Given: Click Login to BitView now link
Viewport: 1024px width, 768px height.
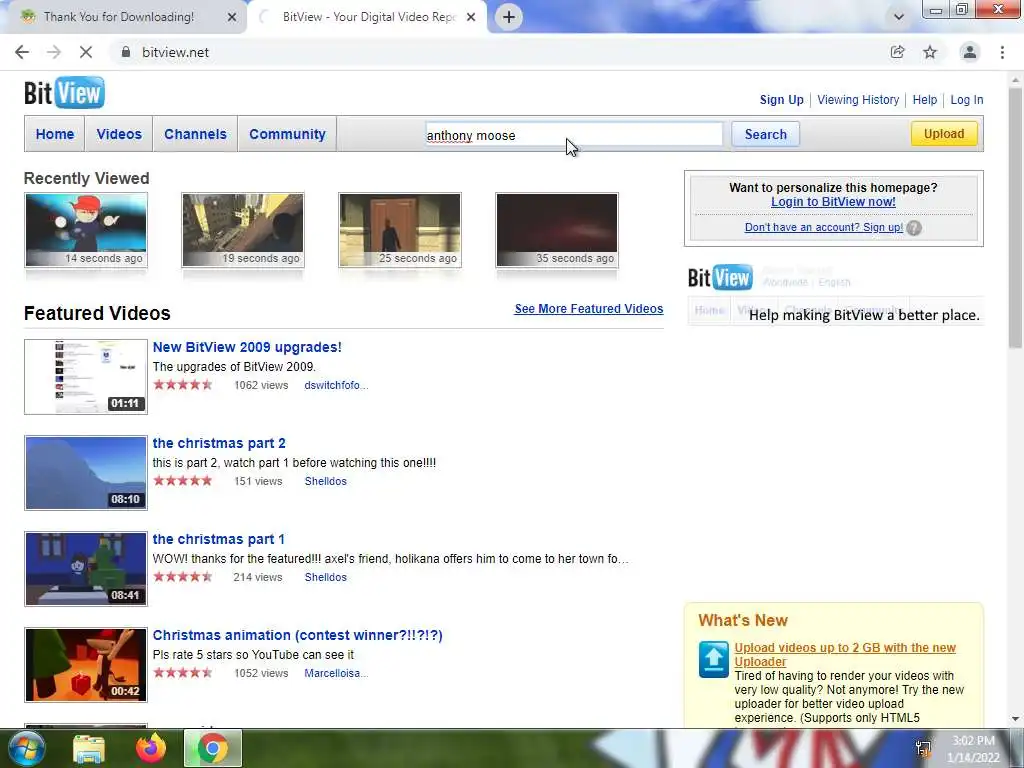Looking at the screenshot, I should pyautogui.click(x=833, y=202).
